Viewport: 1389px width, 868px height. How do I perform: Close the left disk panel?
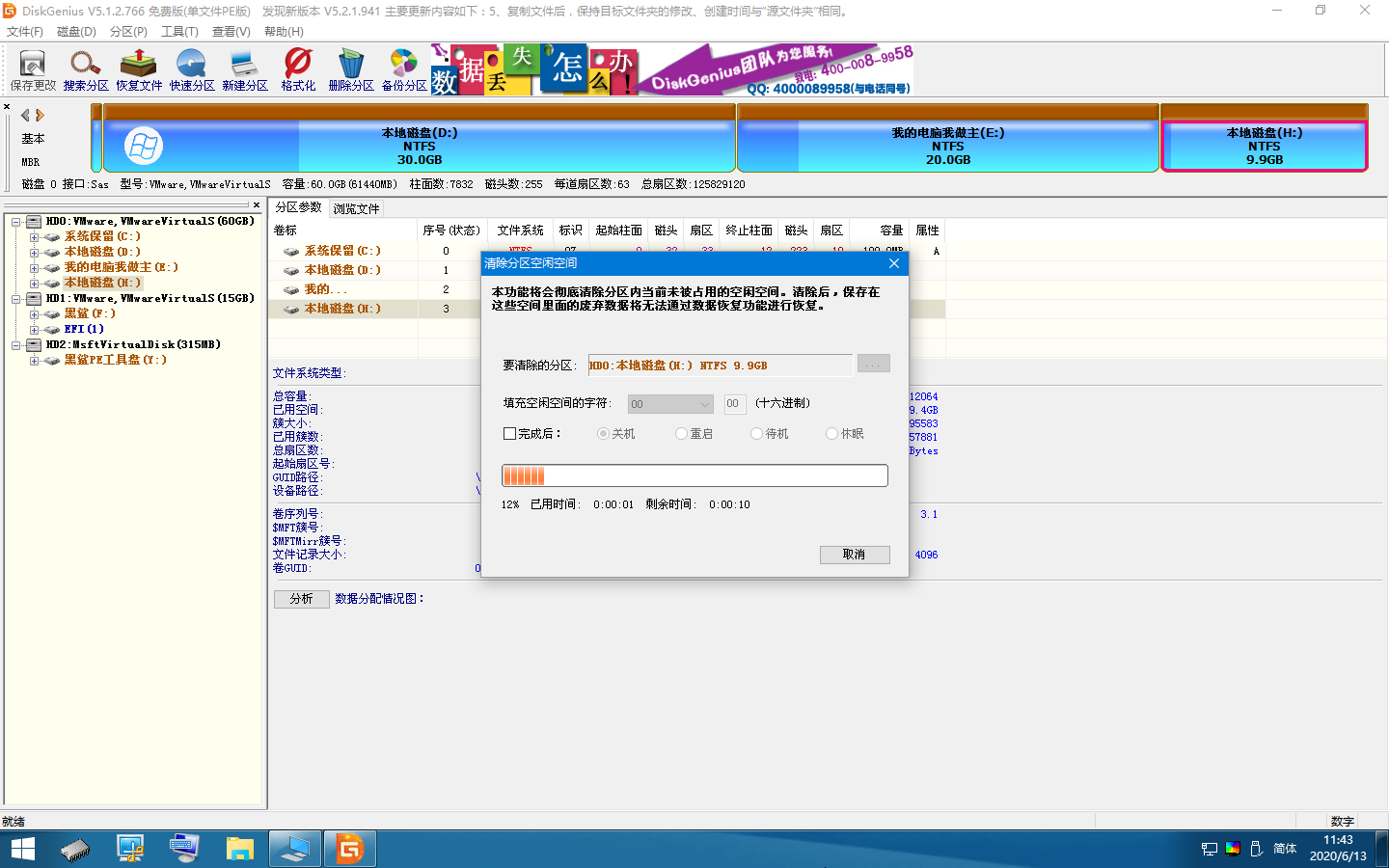[x=7, y=107]
